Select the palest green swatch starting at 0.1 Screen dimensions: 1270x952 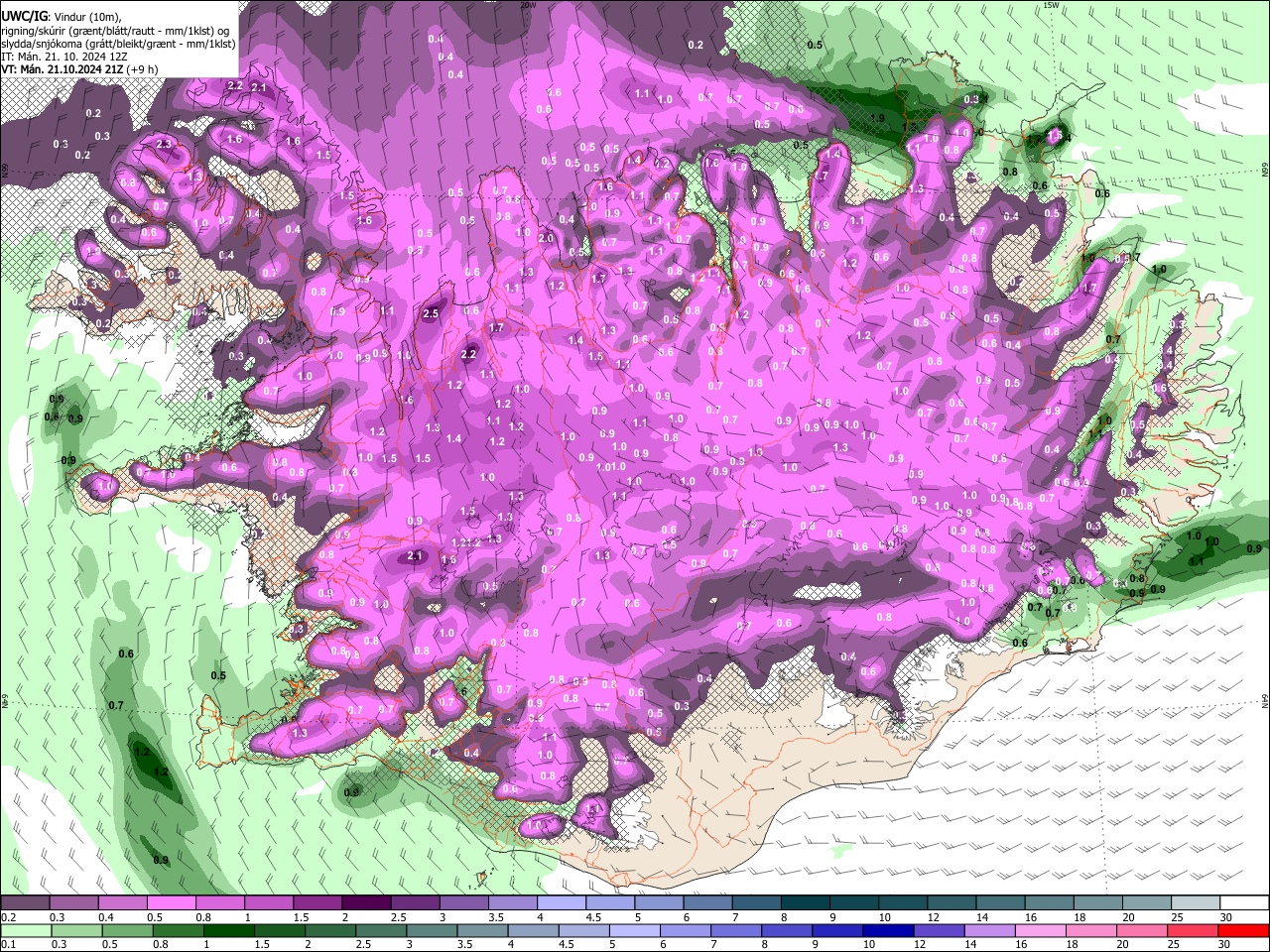25,931
